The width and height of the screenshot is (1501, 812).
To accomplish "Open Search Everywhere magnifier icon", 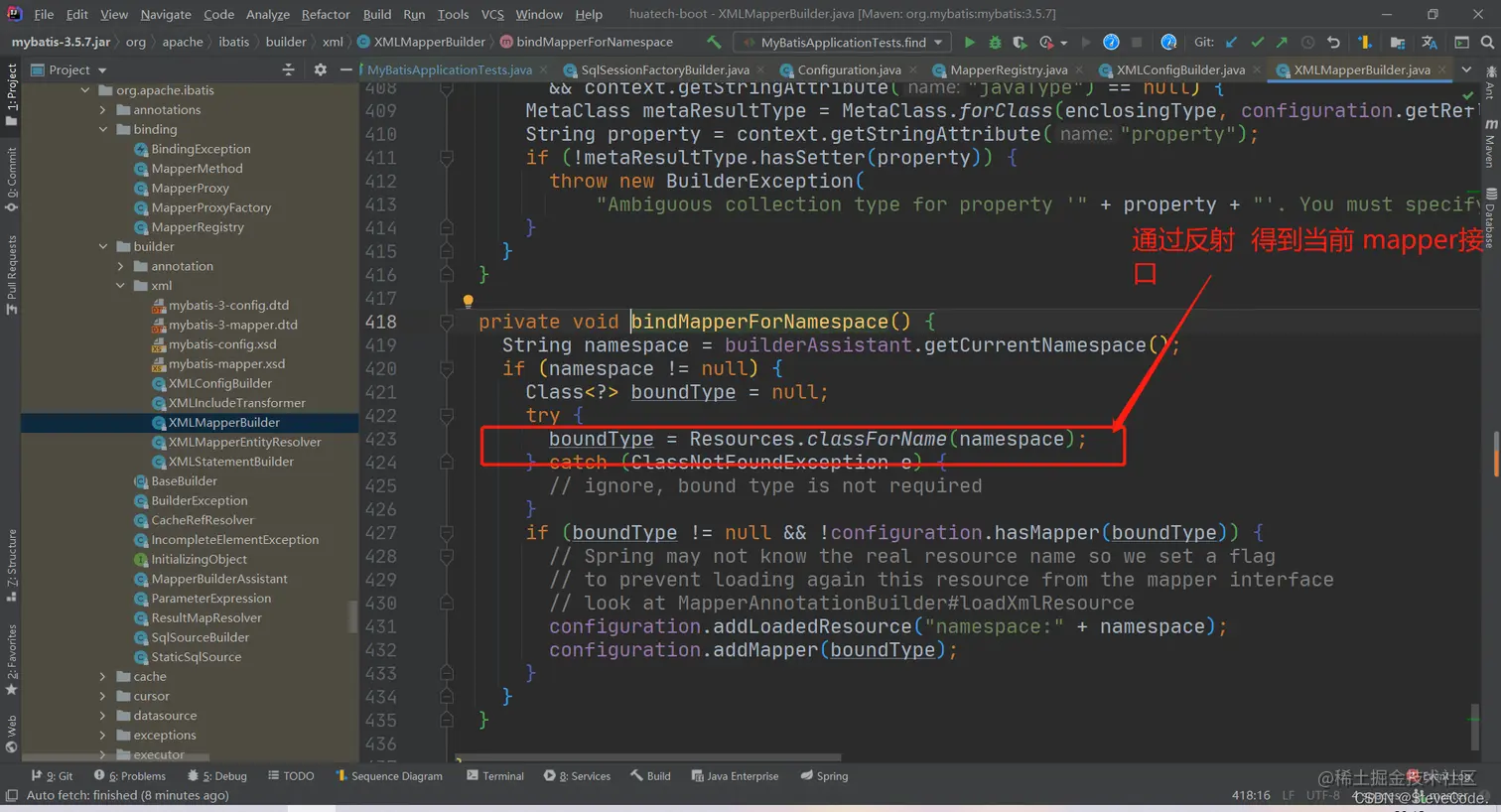I will (x=1487, y=42).
